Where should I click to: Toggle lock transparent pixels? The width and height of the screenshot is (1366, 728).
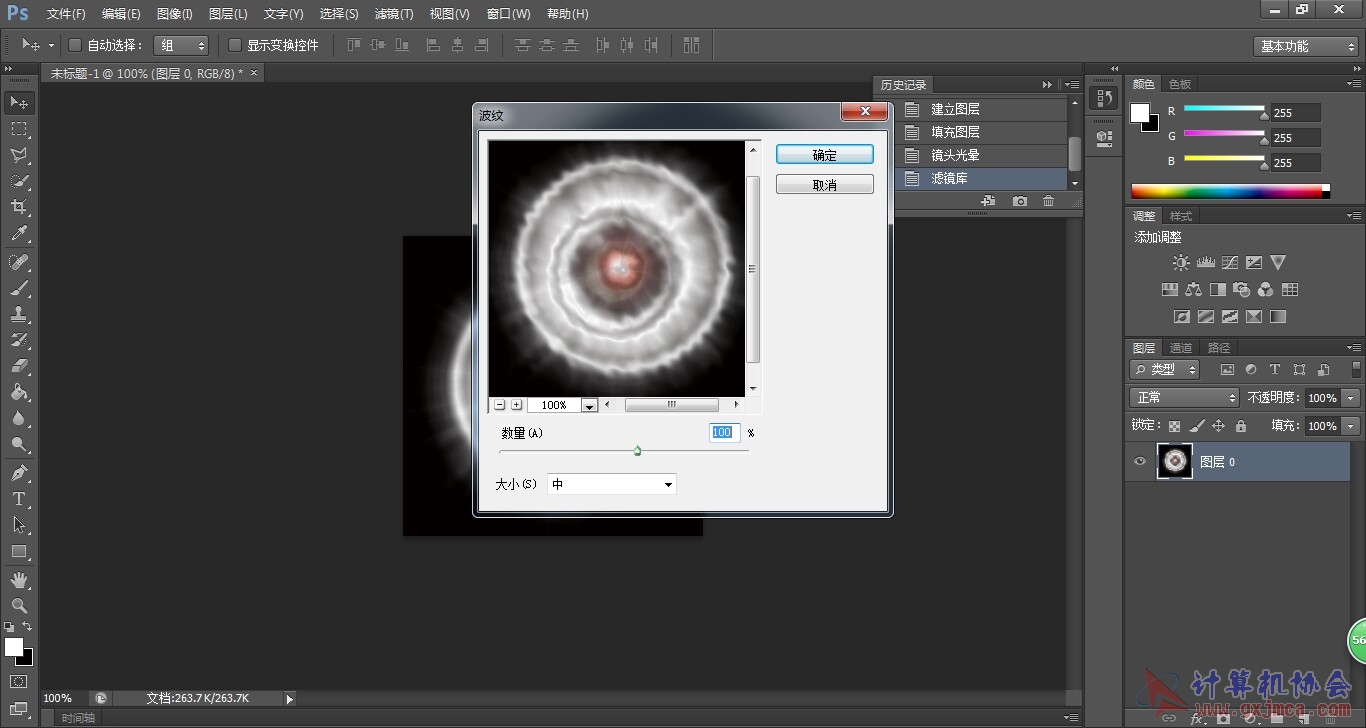1175,426
